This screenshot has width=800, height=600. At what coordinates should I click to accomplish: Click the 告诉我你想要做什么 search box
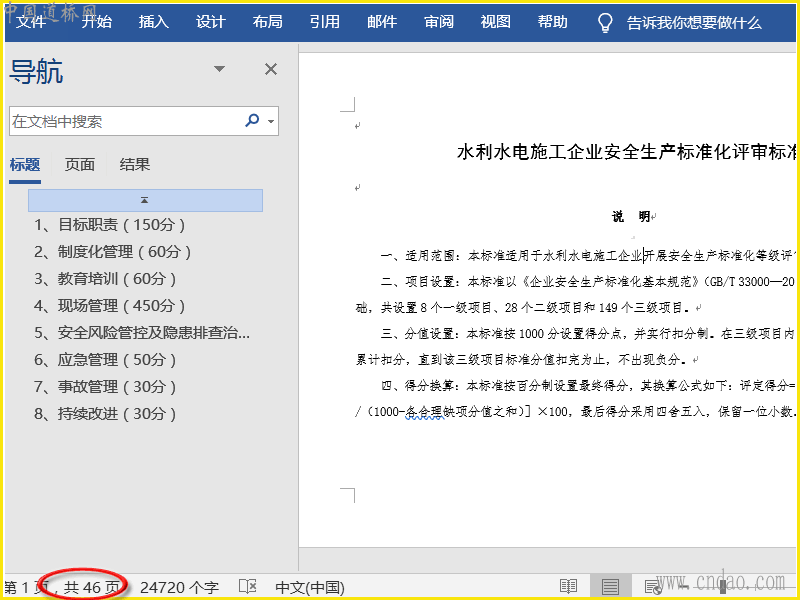pos(694,23)
